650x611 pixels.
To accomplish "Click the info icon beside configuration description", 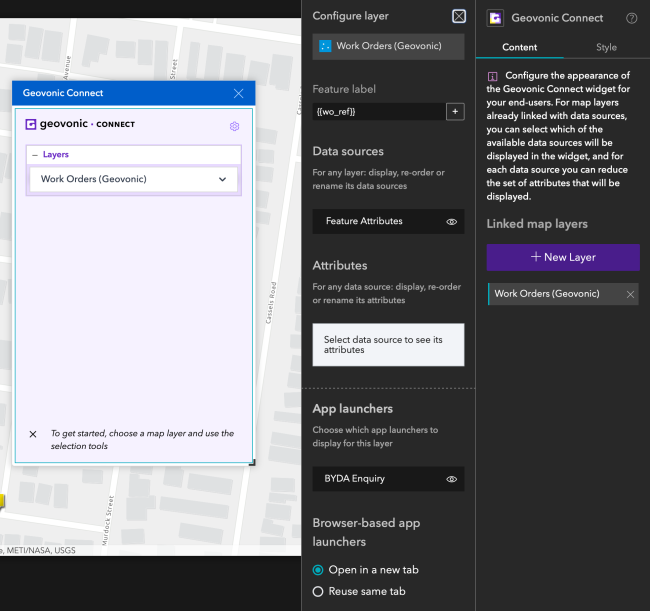I will click(492, 76).
